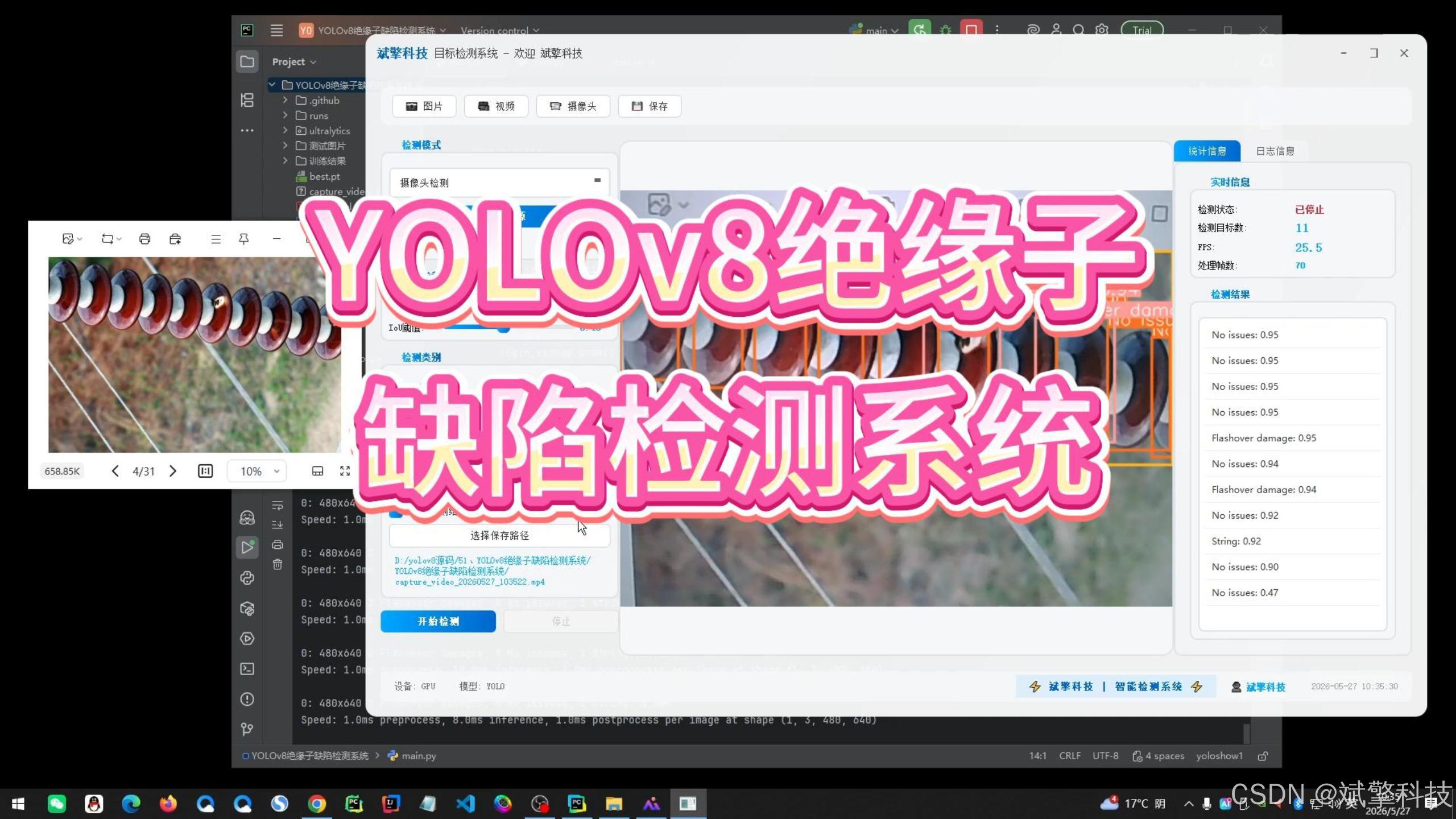The width and height of the screenshot is (1456, 819).
Task: Open PyCharm main hamburger menu
Action: pos(276,30)
